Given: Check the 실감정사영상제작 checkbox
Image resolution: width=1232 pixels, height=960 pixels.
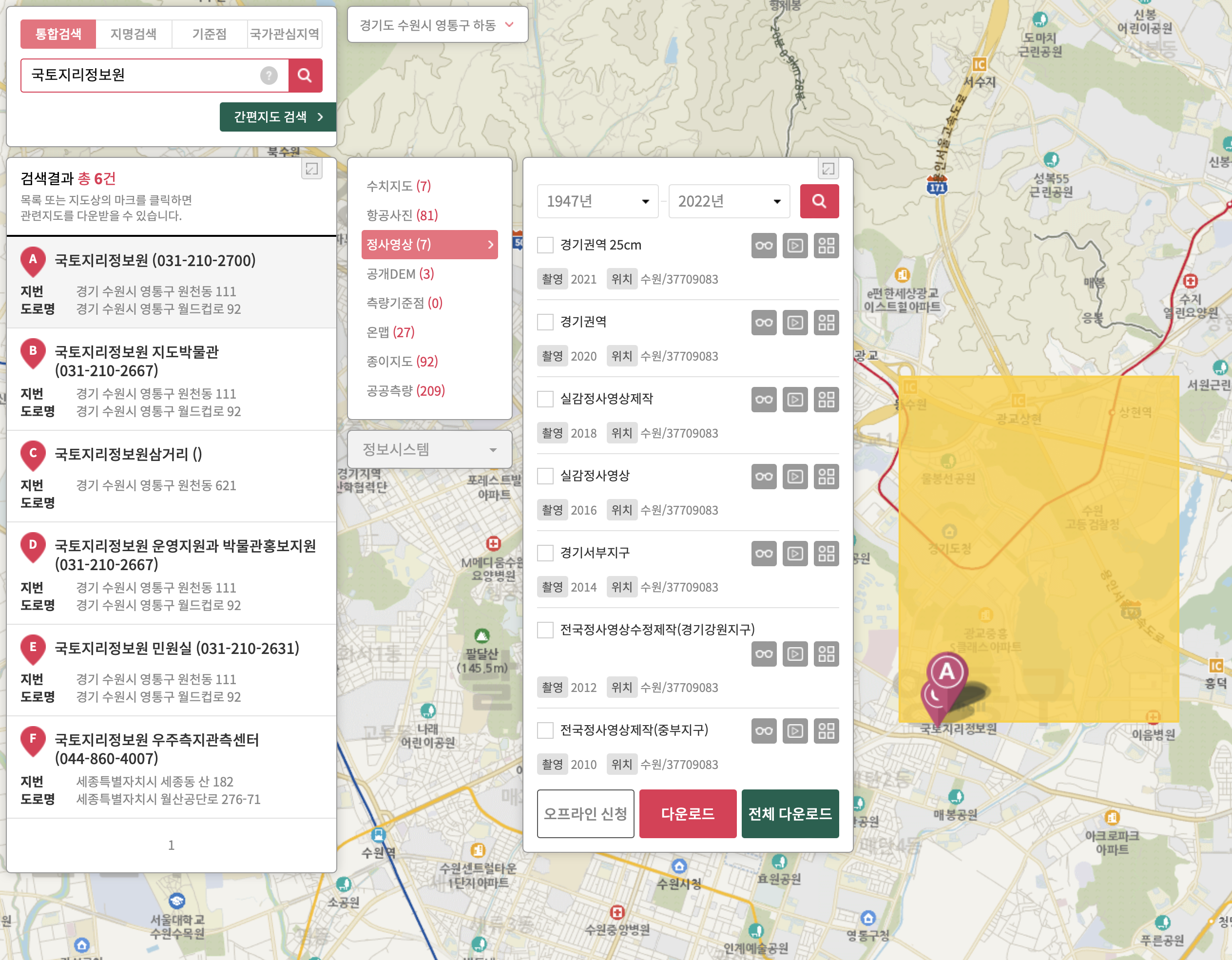Looking at the screenshot, I should pyautogui.click(x=545, y=399).
